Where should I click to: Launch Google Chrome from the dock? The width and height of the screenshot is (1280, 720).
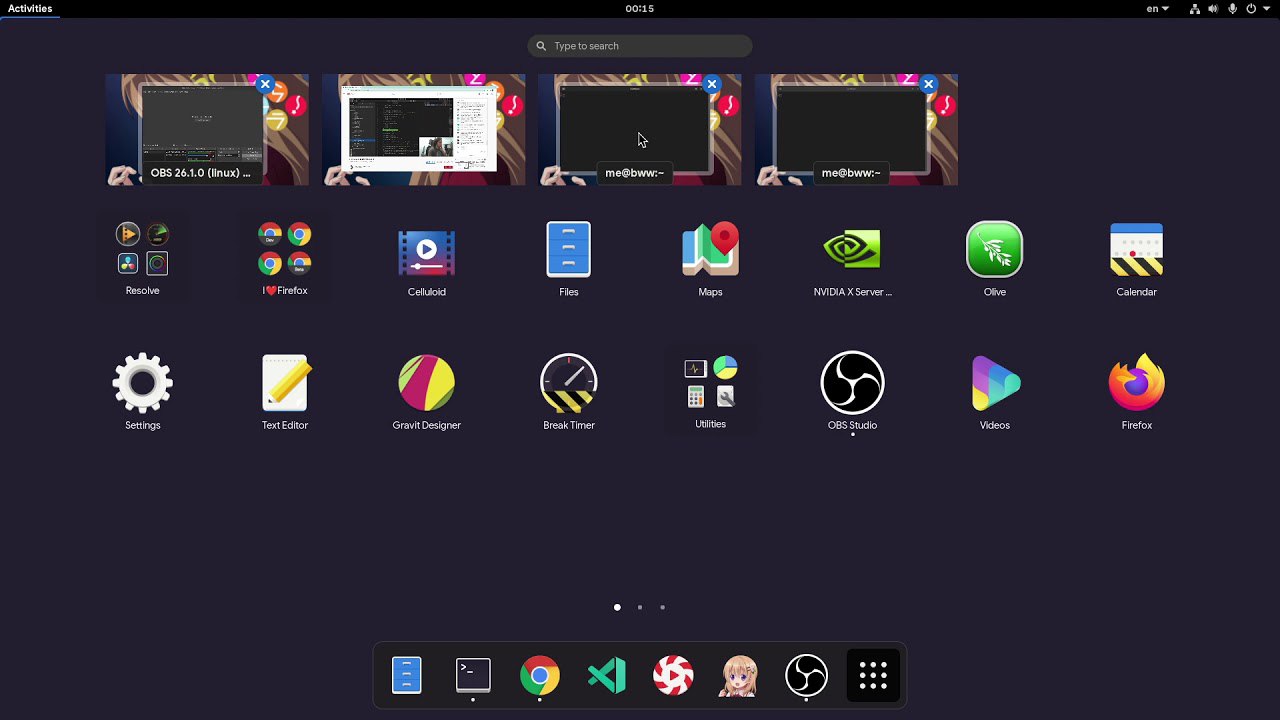[540, 676]
